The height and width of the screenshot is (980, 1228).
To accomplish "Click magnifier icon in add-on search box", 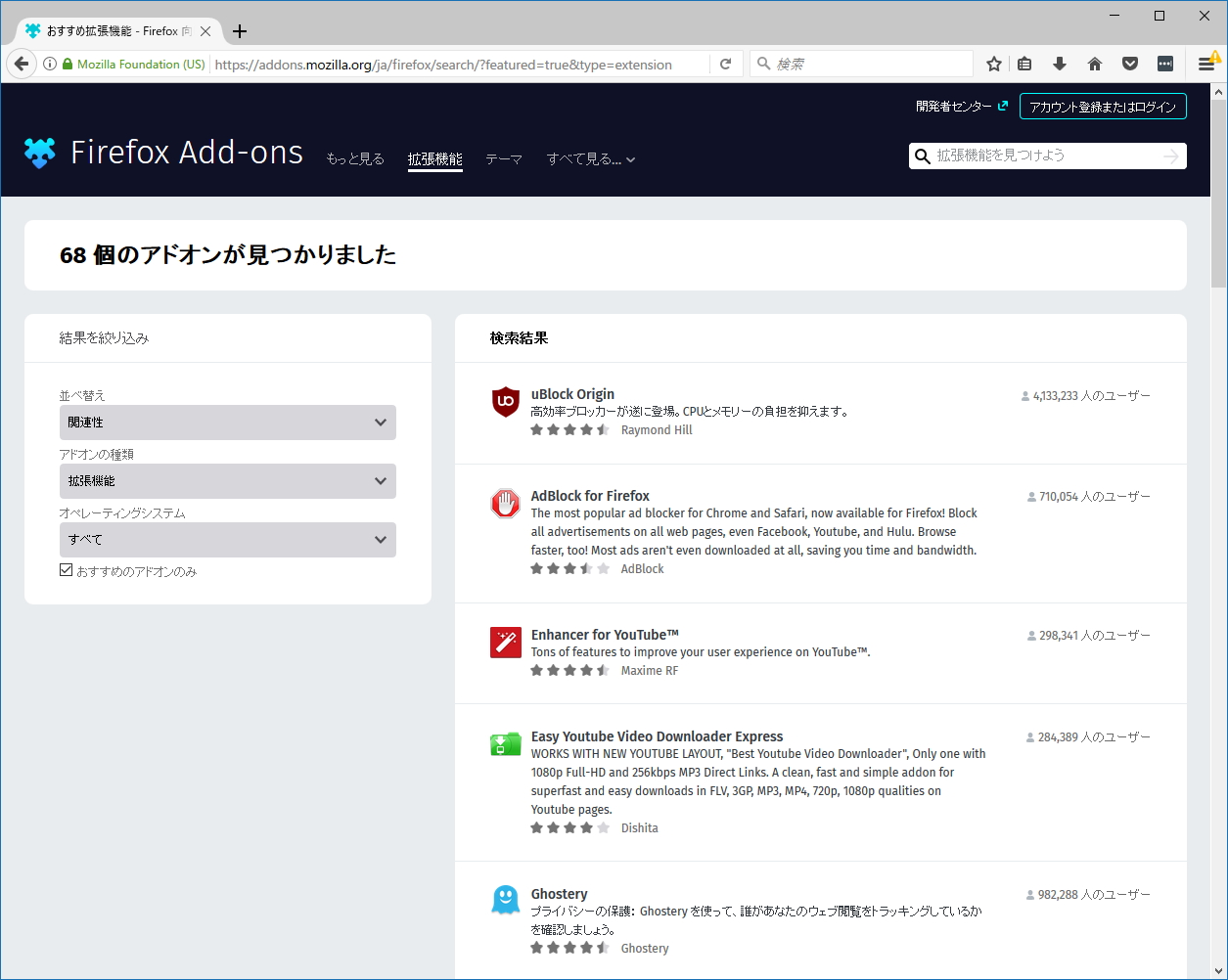I will tap(922, 156).
